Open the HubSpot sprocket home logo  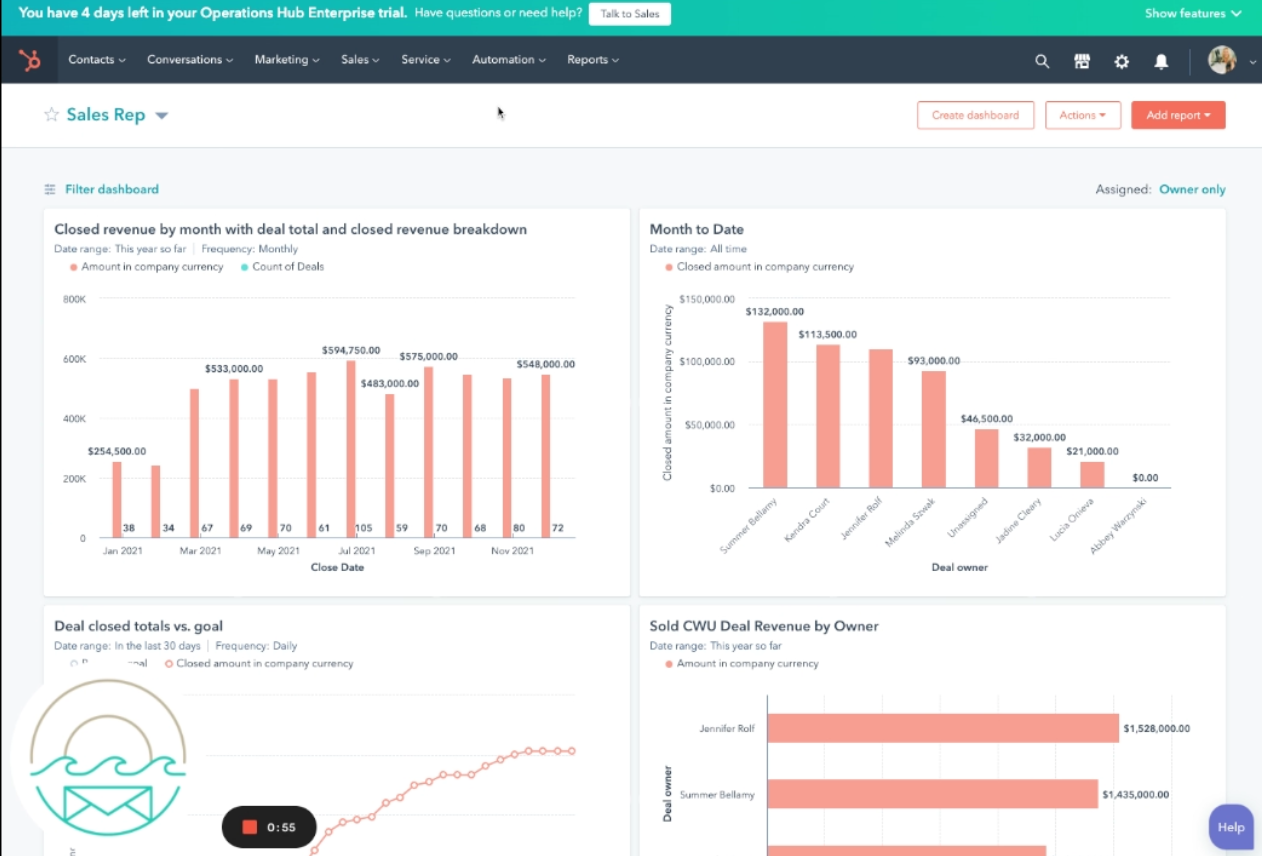(x=29, y=60)
